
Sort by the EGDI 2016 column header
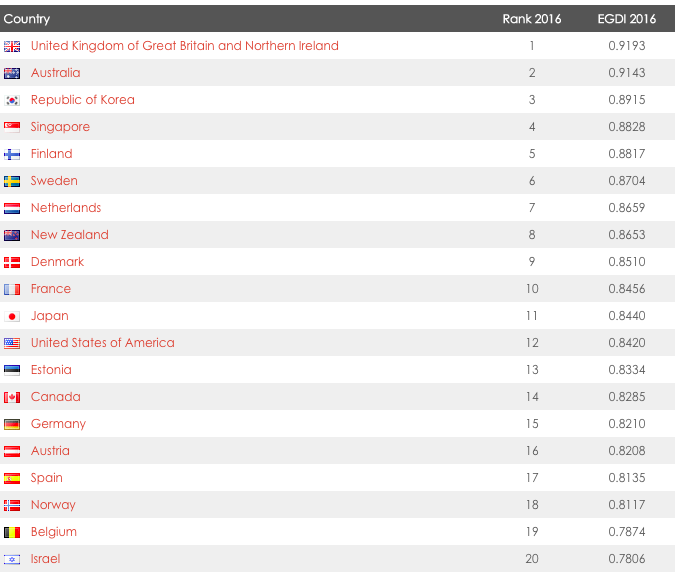pyautogui.click(x=626, y=19)
